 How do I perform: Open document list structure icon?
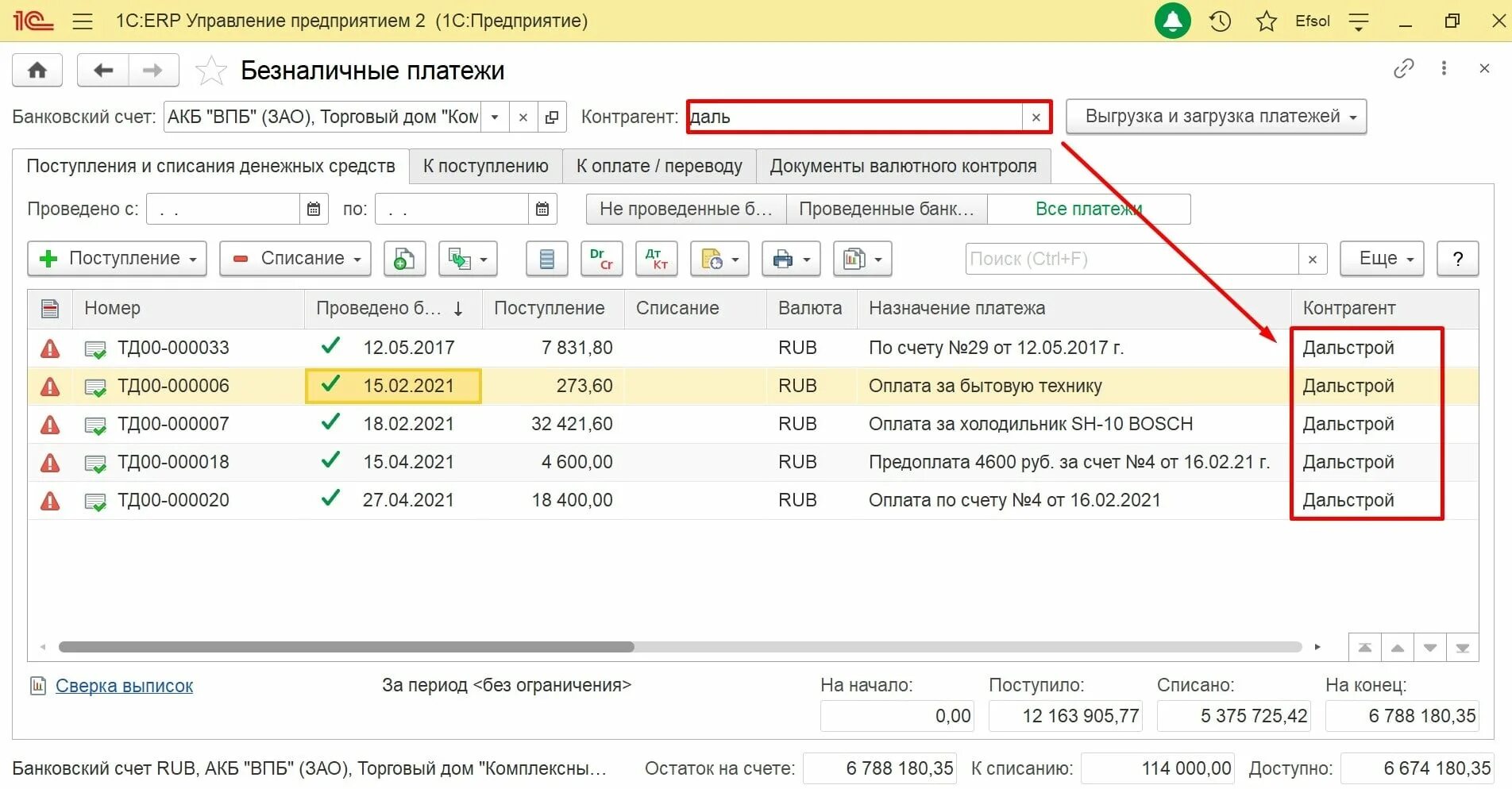546,259
